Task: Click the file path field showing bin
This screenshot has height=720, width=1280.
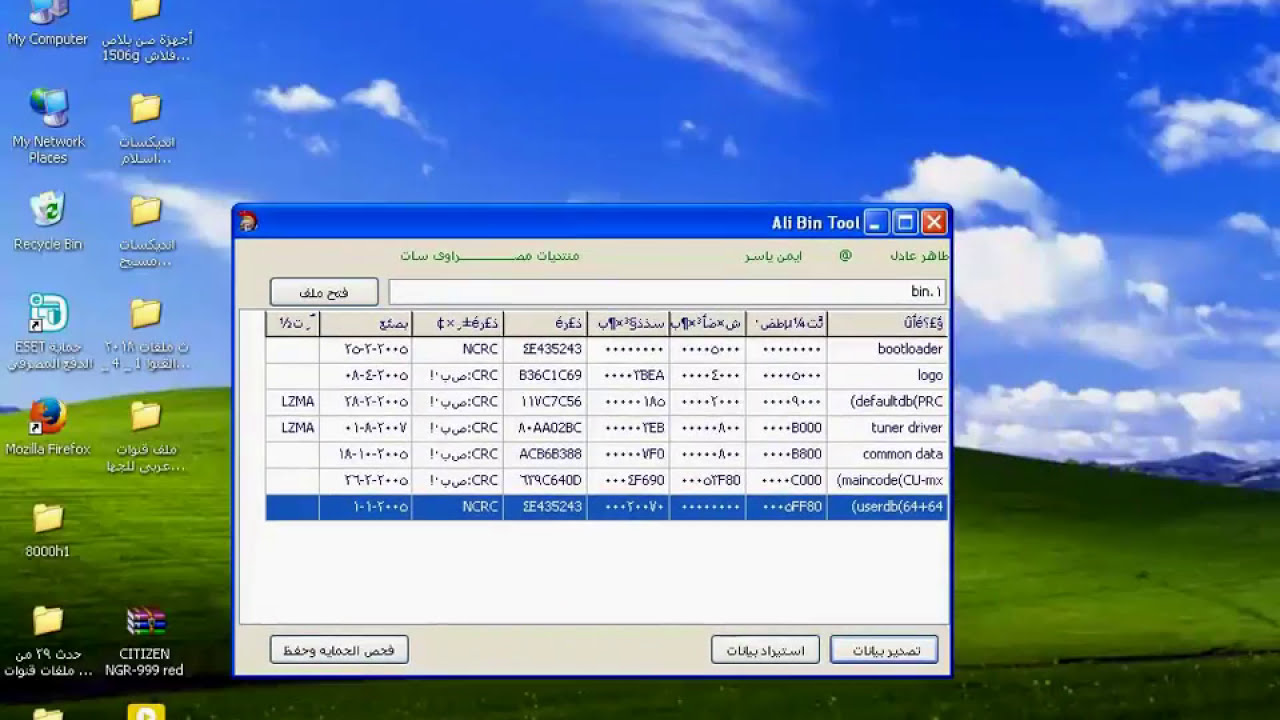Action: pos(667,292)
